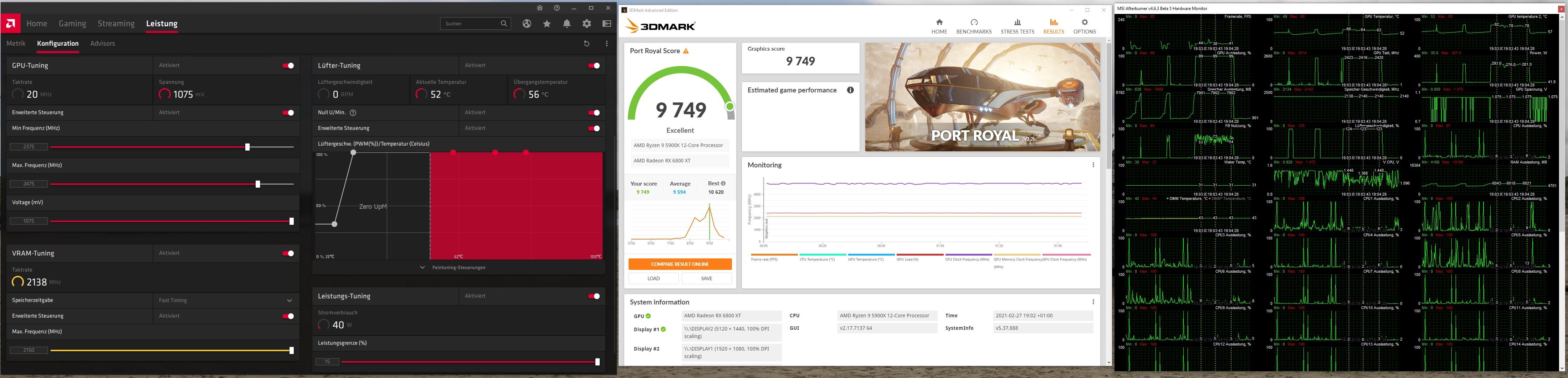The image size is (1568, 378).
Task: Click the LOAD button in 3DMark
Action: [654, 279]
